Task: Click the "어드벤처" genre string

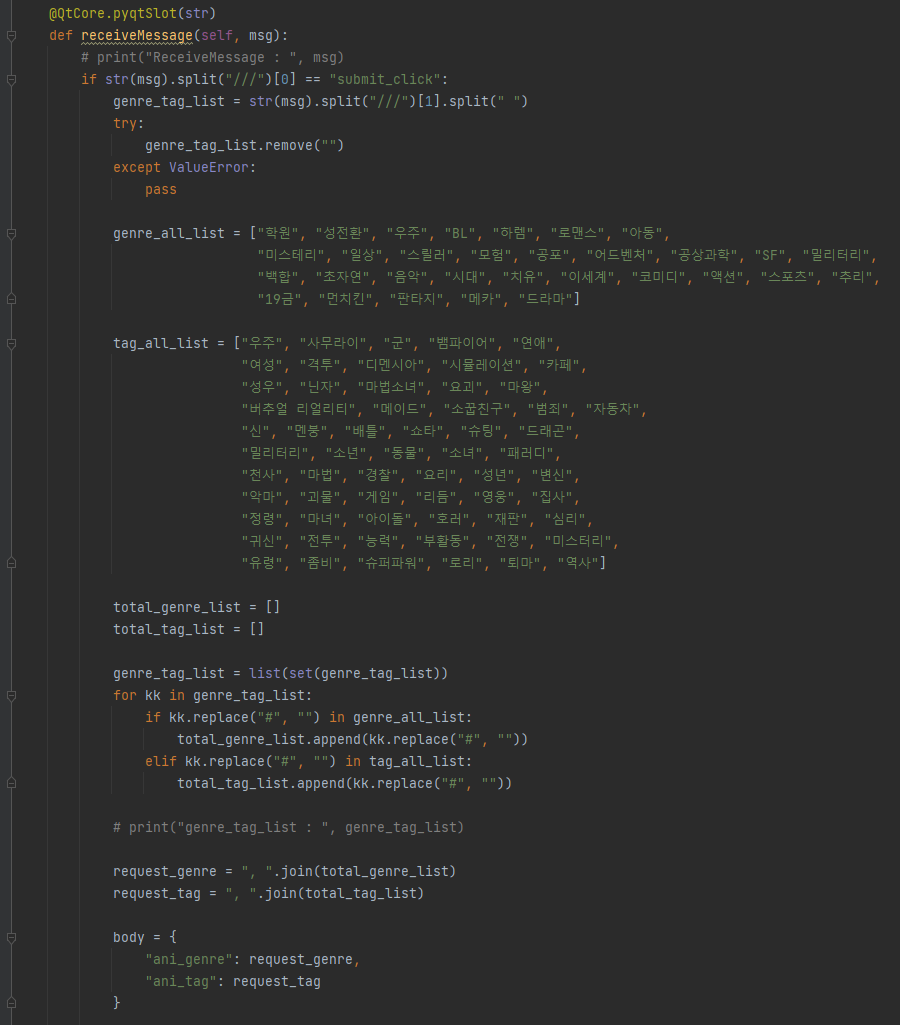Action: (x=619, y=255)
